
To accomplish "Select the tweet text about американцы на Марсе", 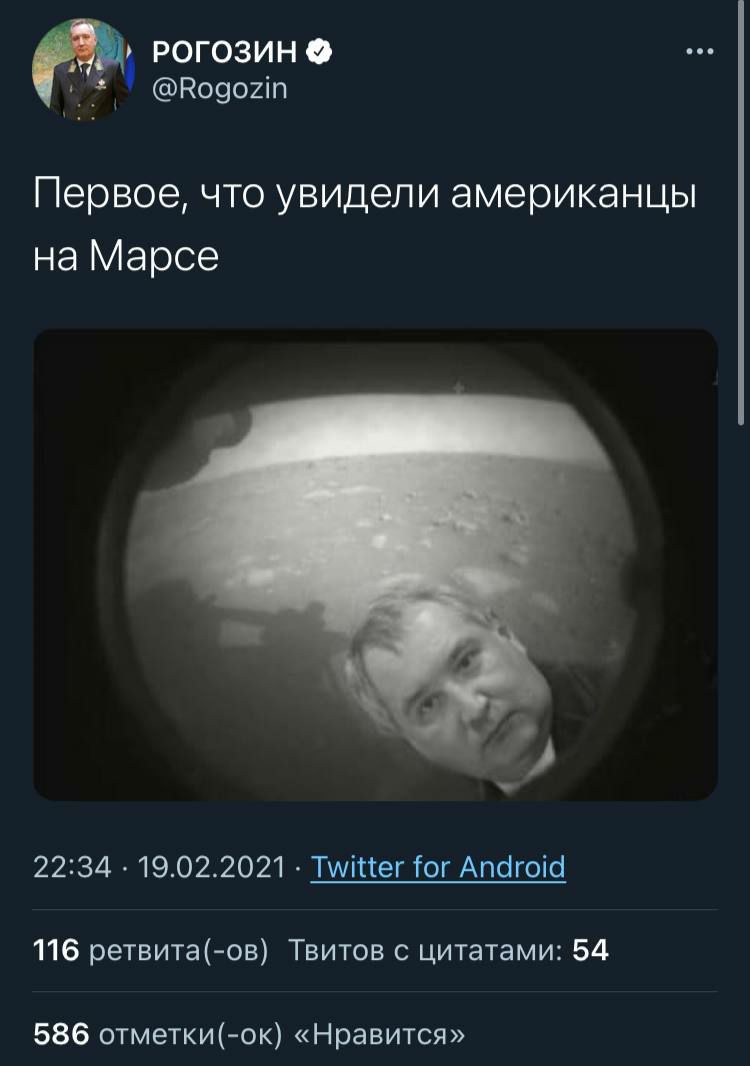I will [365, 225].
